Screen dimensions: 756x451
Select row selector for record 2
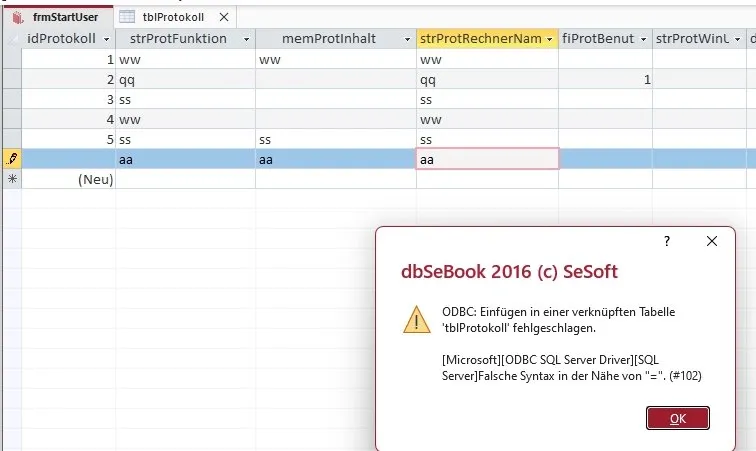tap(12, 79)
